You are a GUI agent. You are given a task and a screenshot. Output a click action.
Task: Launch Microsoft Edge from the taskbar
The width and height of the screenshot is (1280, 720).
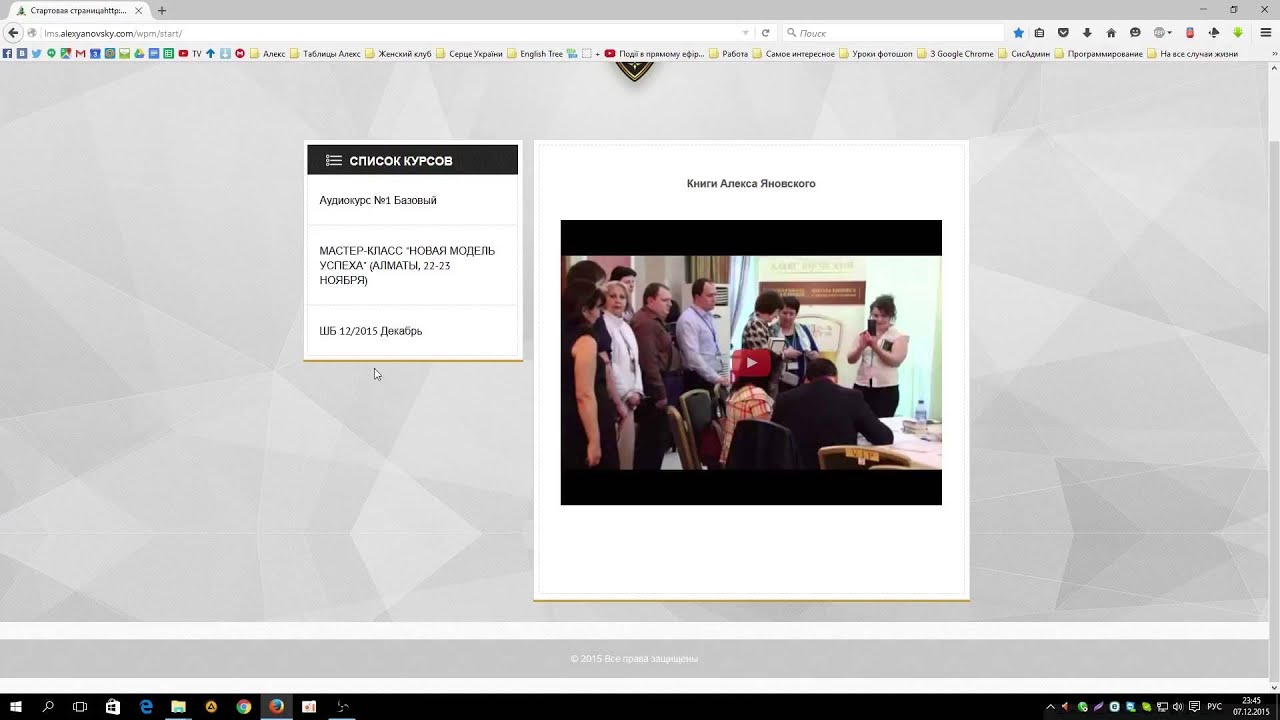(146, 706)
